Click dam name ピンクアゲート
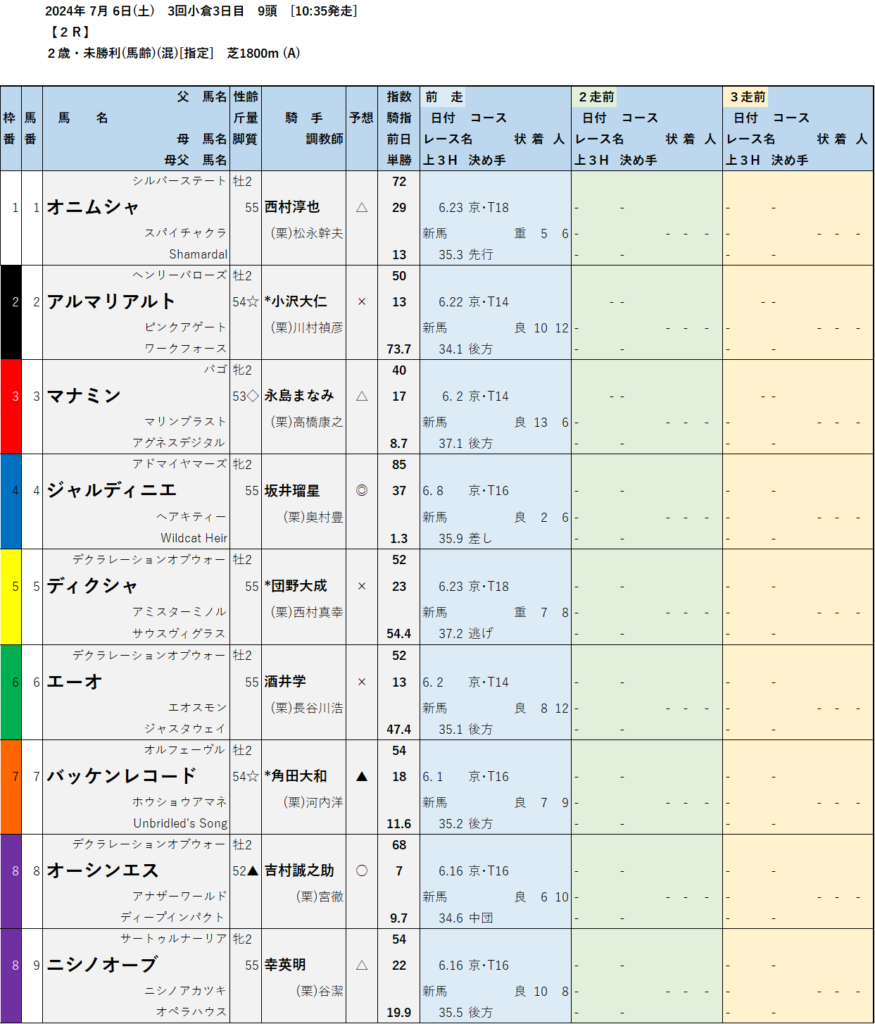This screenshot has height=1024, width=875. (185, 327)
